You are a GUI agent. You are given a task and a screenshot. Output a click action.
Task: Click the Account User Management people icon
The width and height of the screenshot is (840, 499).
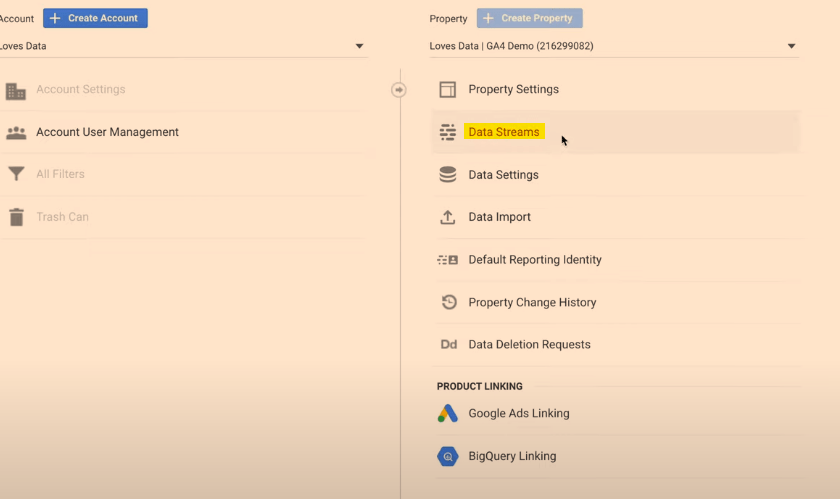pyautogui.click(x=16, y=132)
